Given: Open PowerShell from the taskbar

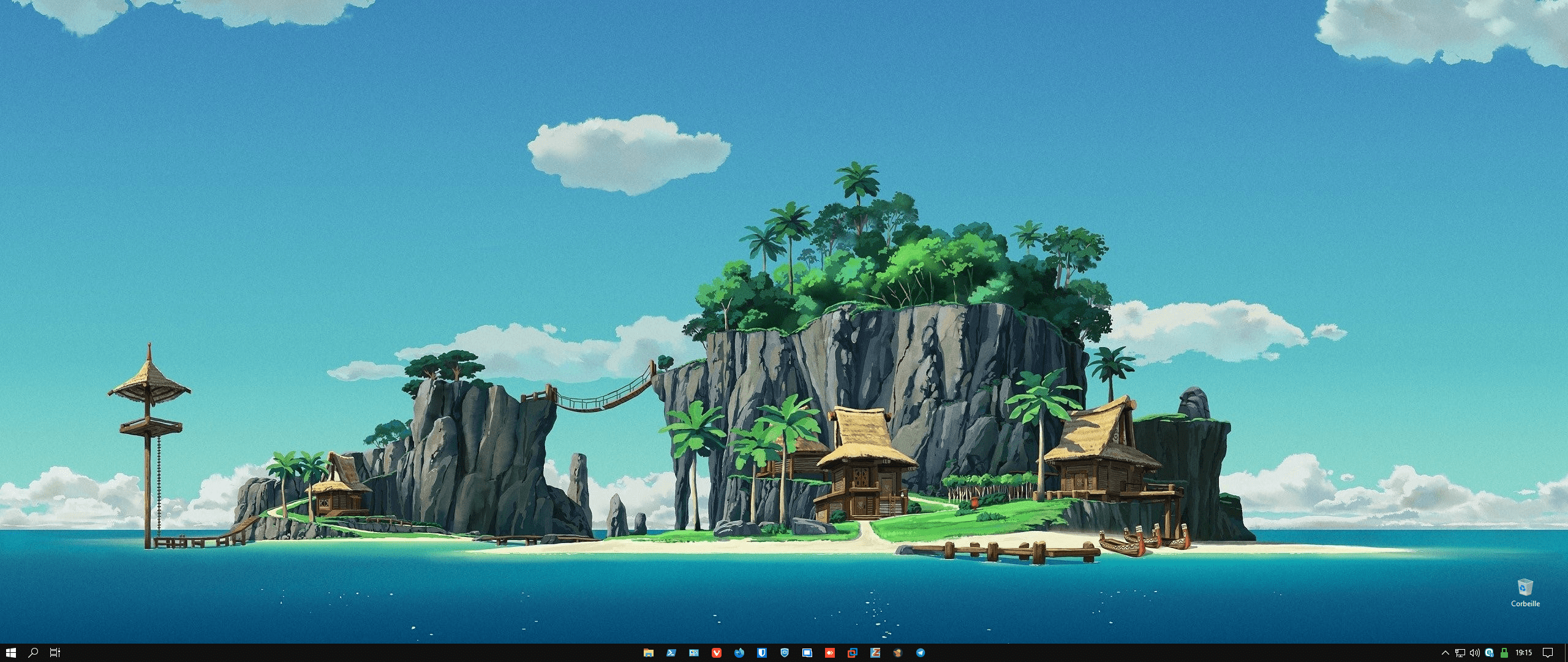Looking at the screenshot, I should 671,653.
